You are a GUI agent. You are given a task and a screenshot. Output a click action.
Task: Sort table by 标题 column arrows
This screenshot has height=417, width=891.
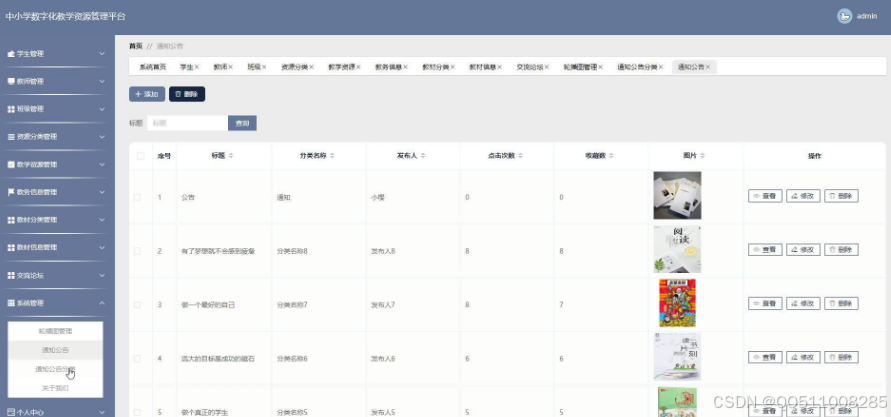click(x=231, y=156)
